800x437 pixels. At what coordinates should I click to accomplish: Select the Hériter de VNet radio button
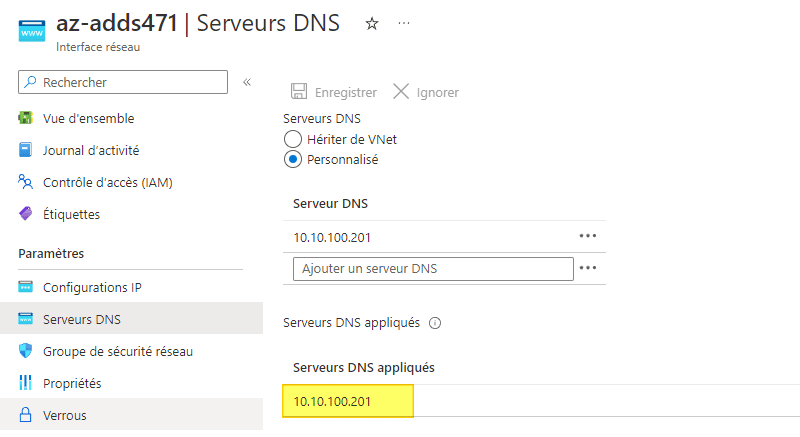(293, 139)
